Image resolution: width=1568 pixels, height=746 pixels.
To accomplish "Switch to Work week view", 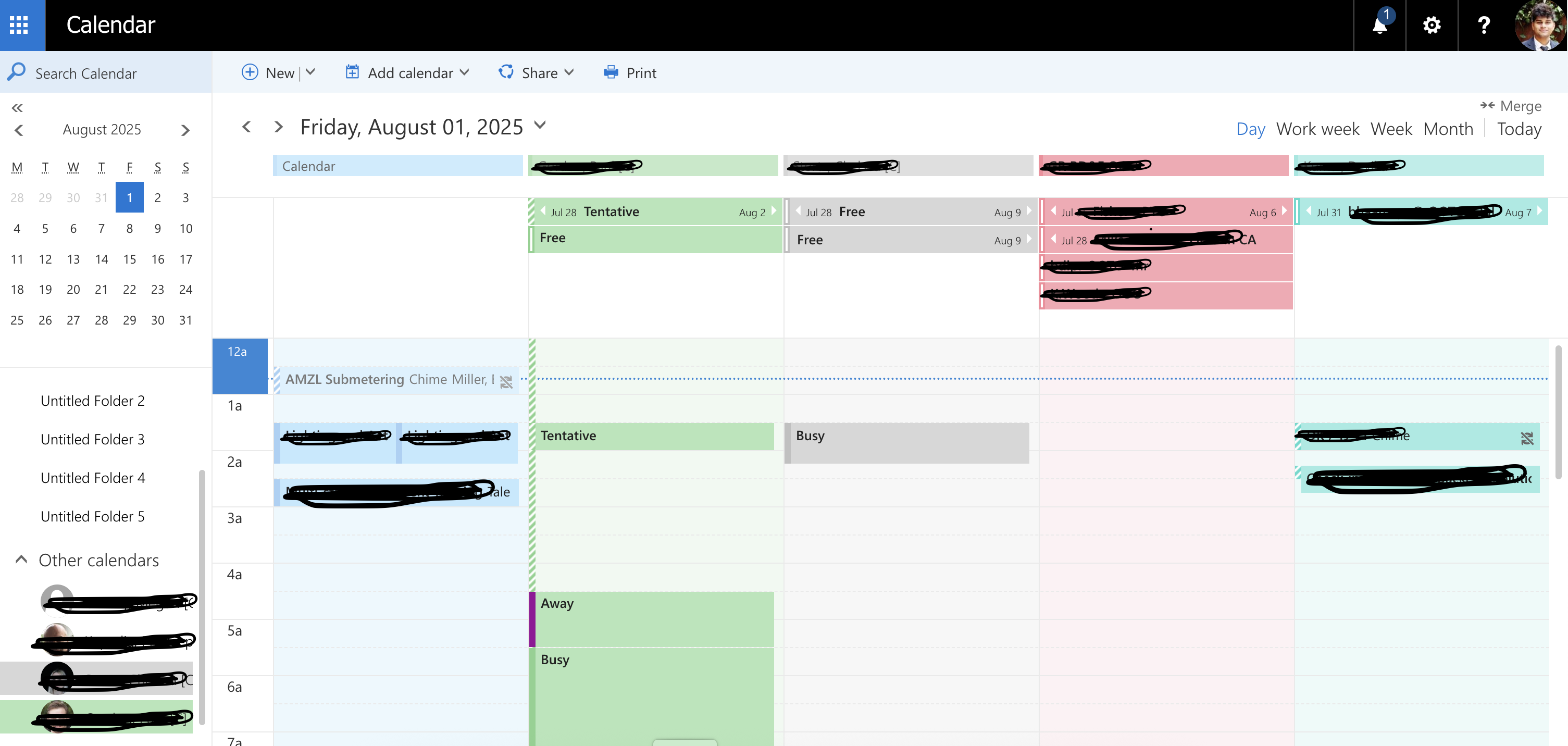I will (1317, 129).
